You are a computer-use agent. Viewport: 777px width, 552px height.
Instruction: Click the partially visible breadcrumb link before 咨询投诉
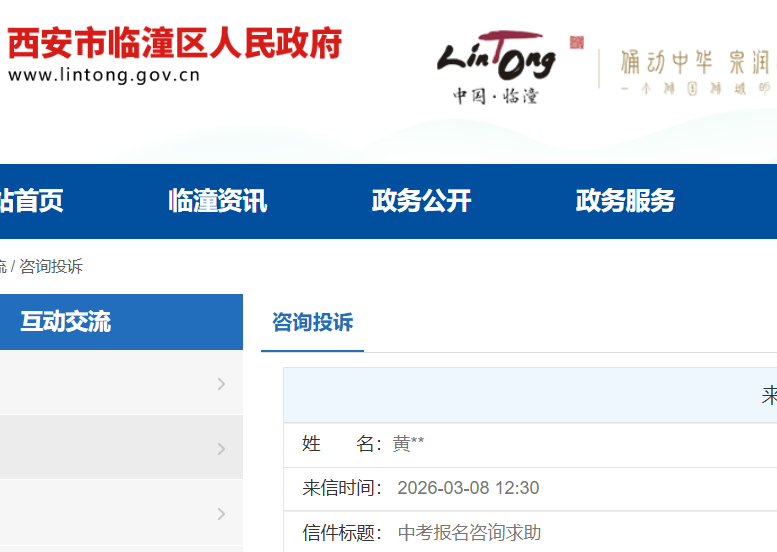(x=3, y=267)
